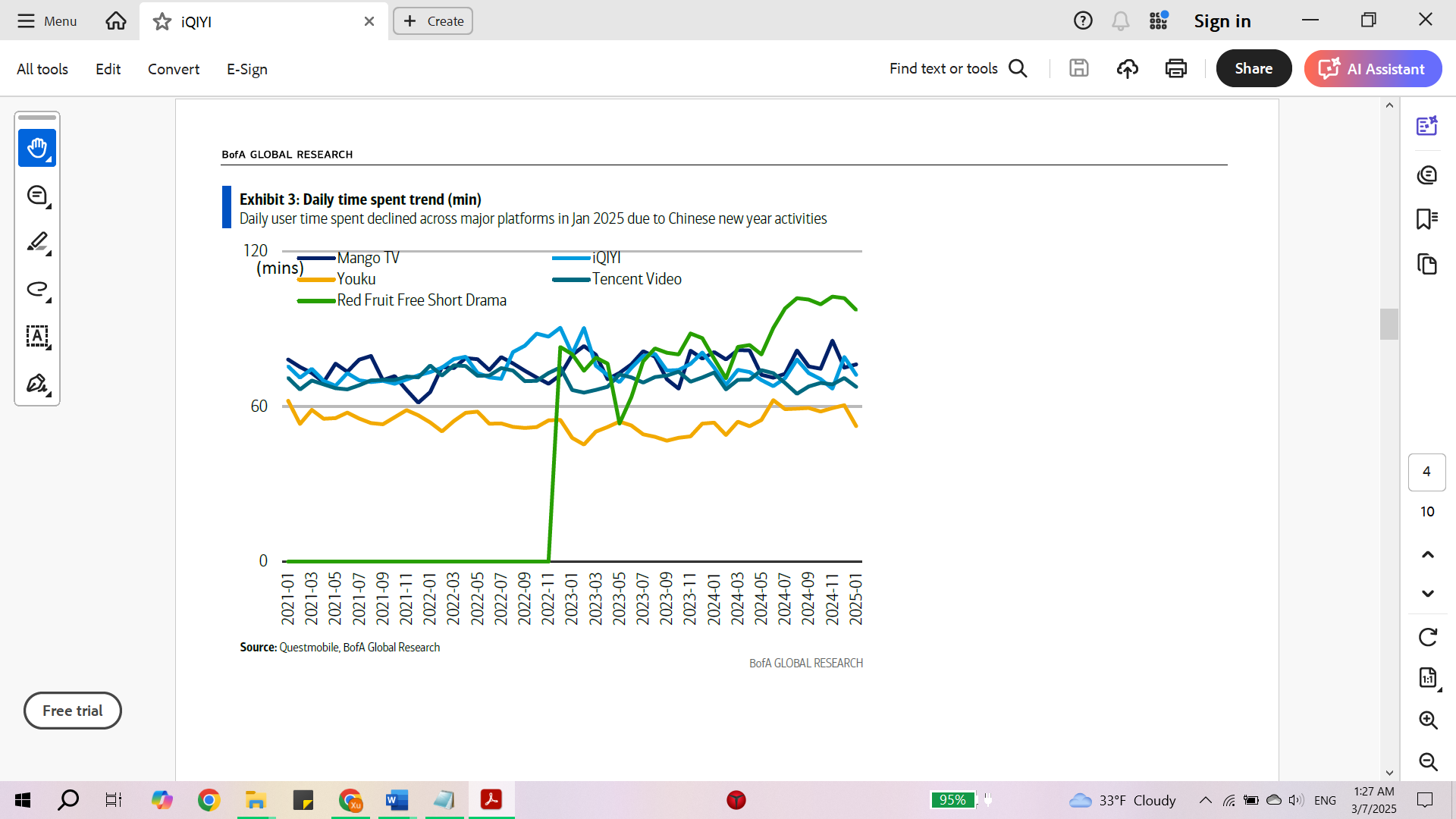Rotate the page view
This screenshot has width=1456, height=819.
click(x=1427, y=637)
